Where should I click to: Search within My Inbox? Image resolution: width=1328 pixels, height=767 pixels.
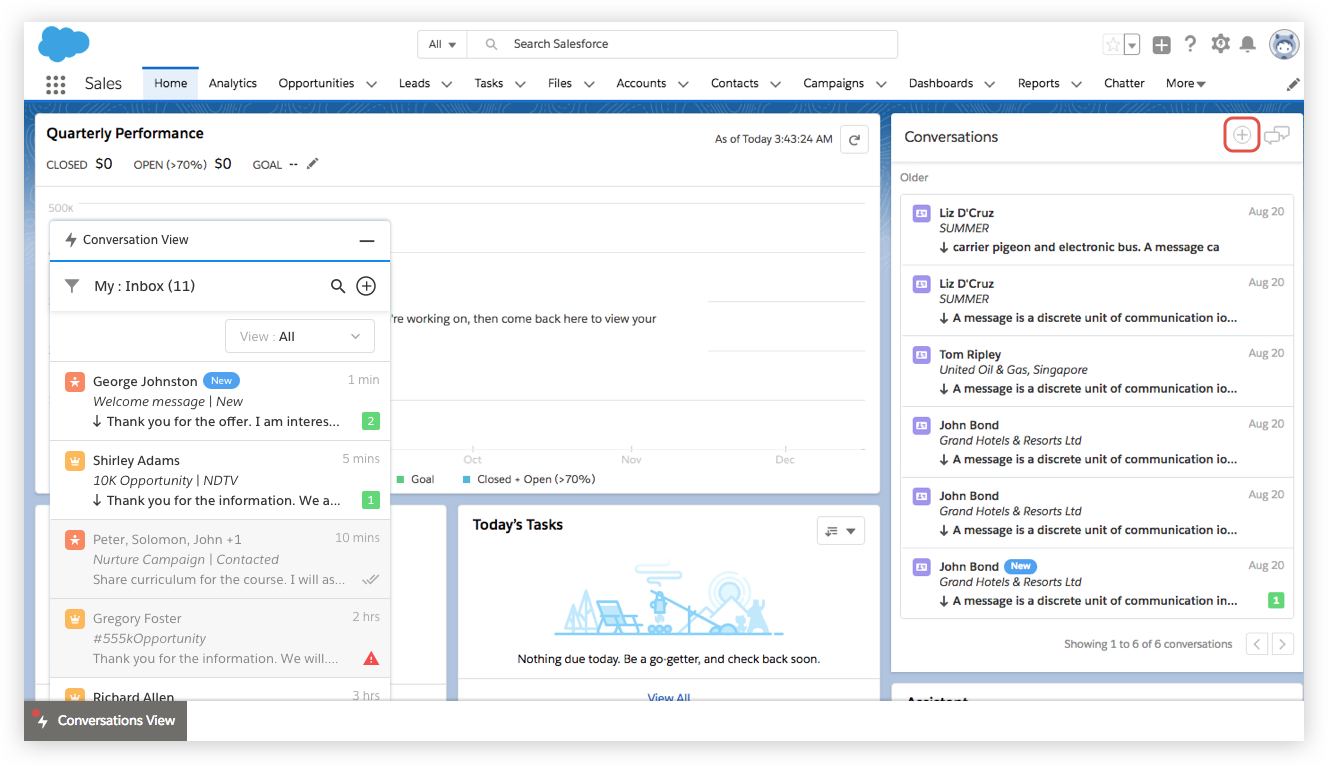click(338, 286)
